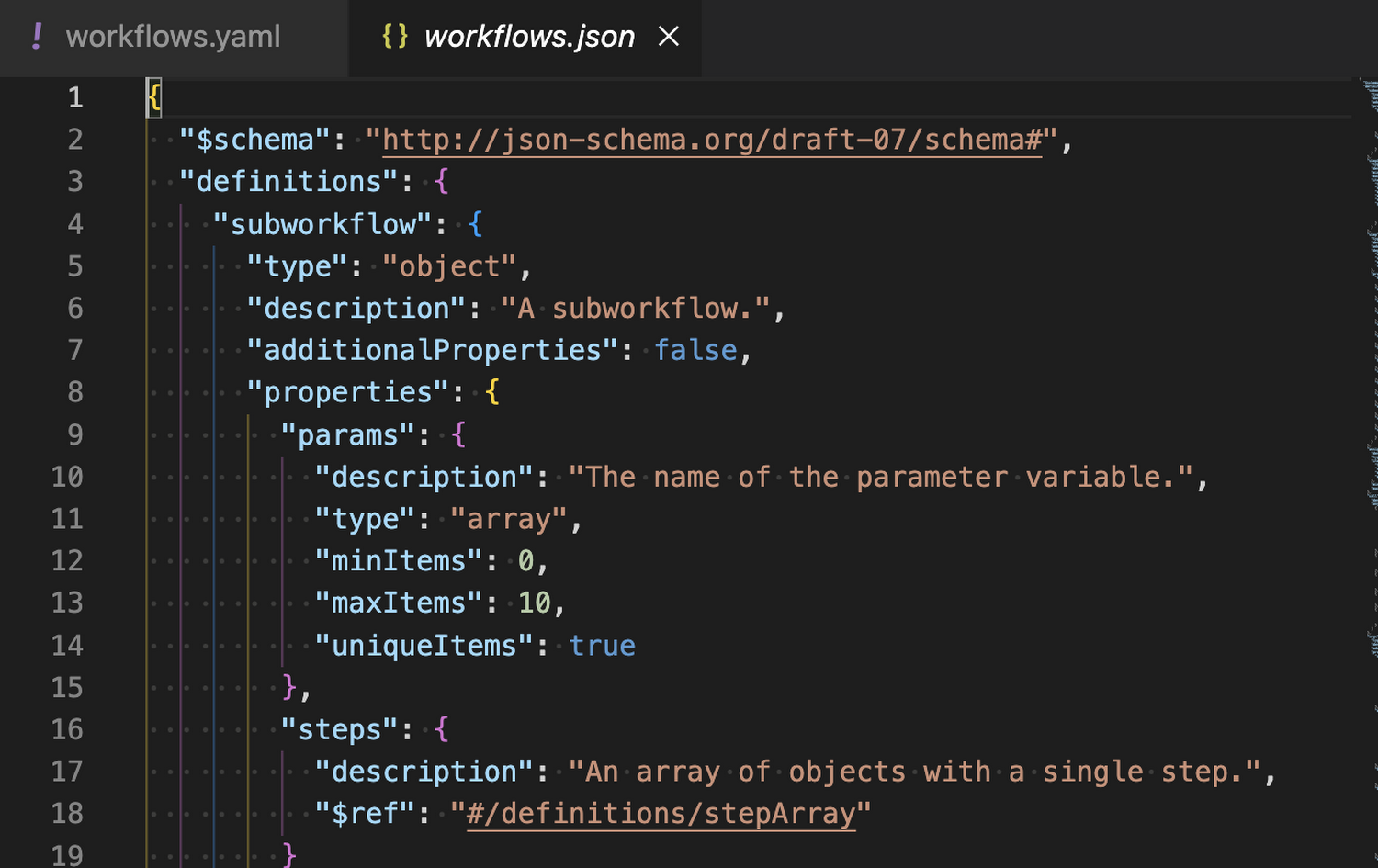Click the "description" key on line 6

[356, 309]
